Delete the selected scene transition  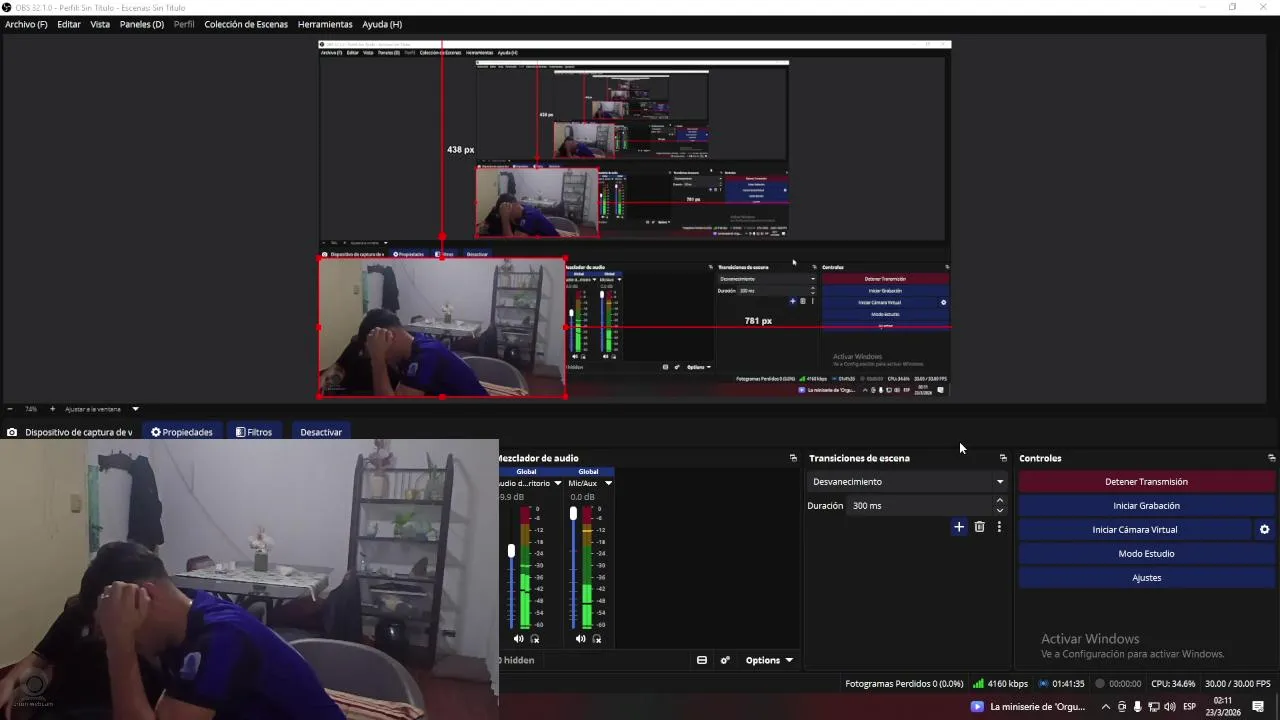coord(979,527)
